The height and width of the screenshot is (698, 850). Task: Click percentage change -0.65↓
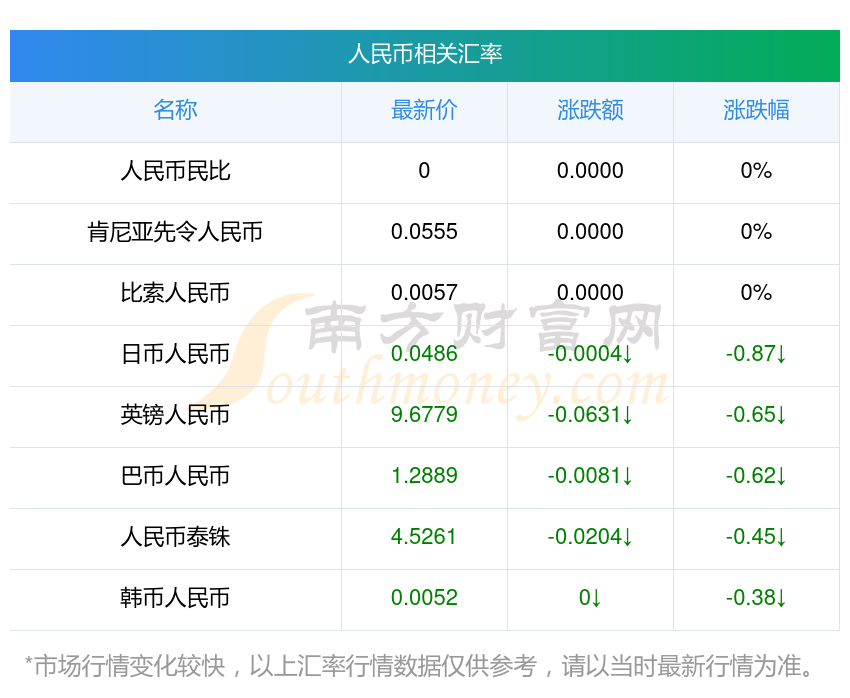click(x=756, y=415)
